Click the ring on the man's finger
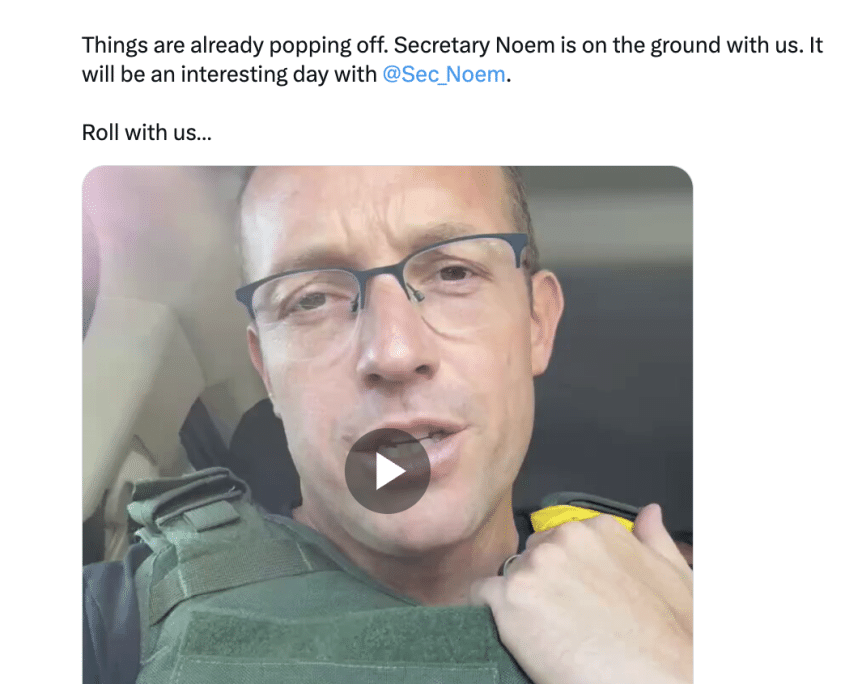The image size is (845, 684). [x=509, y=565]
